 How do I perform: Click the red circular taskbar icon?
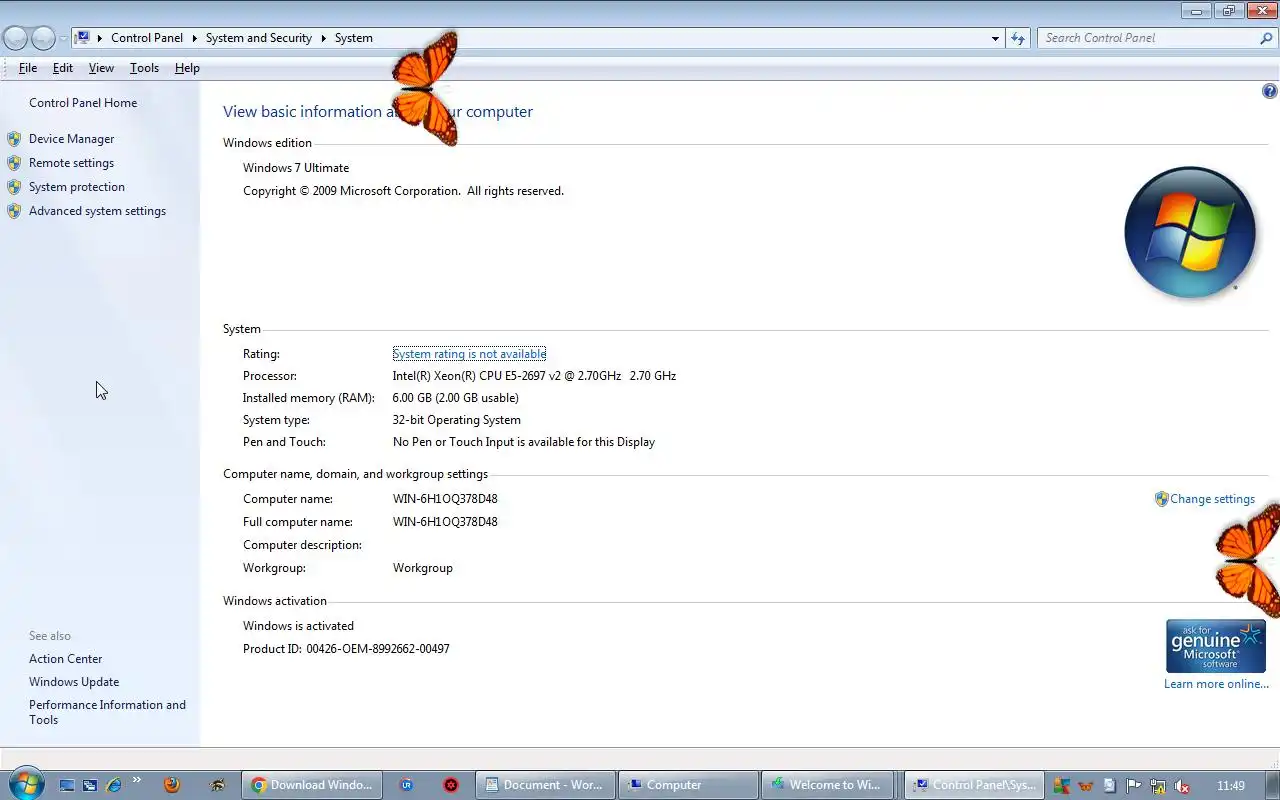click(x=451, y=785)
